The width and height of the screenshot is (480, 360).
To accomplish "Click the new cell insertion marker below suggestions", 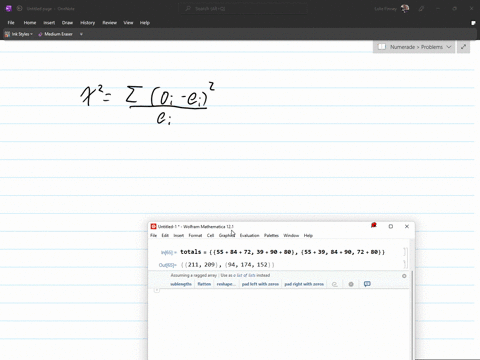I will 157,290.
